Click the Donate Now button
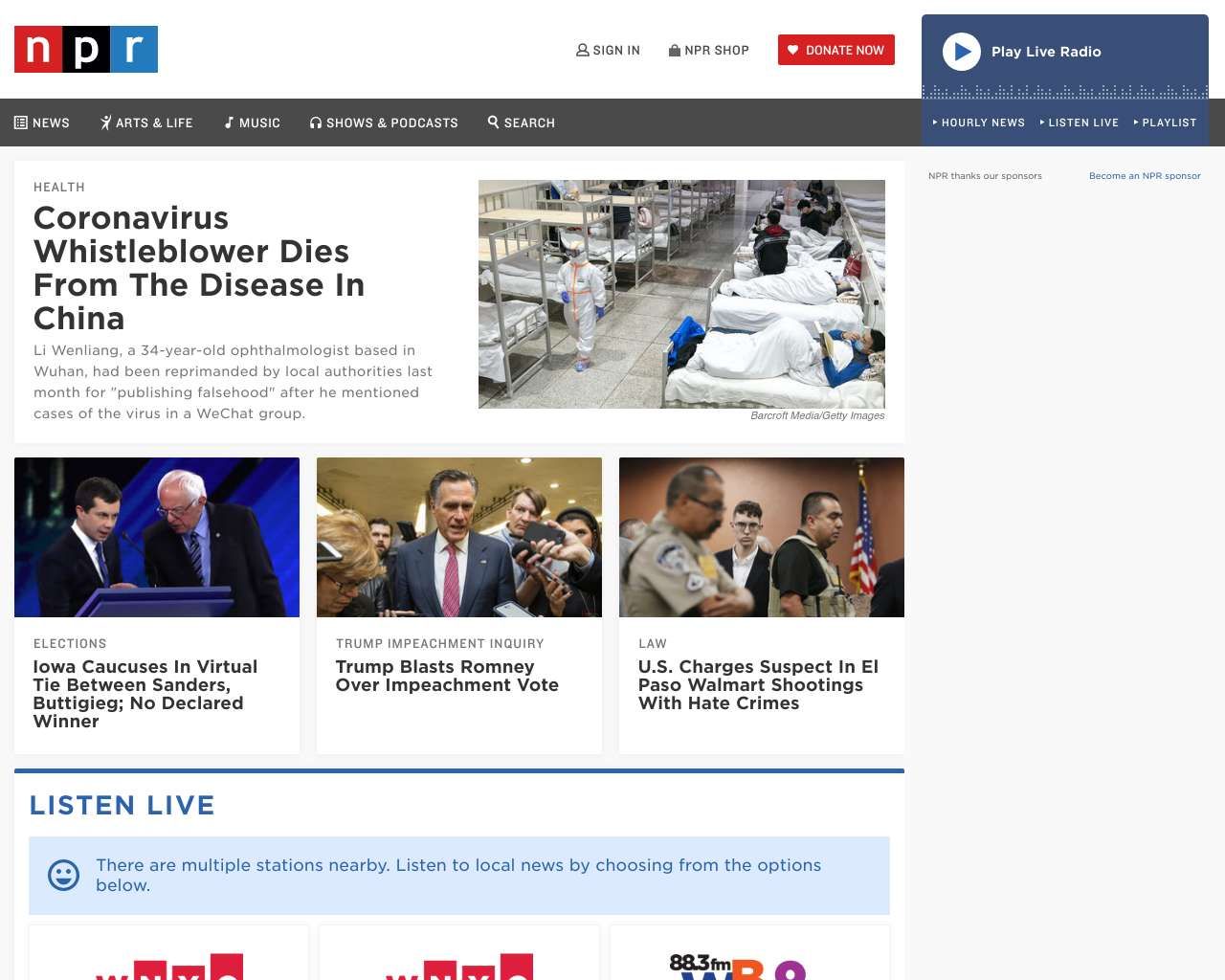The height and width of the screenshot is (980, 1225). coord(836,50)
